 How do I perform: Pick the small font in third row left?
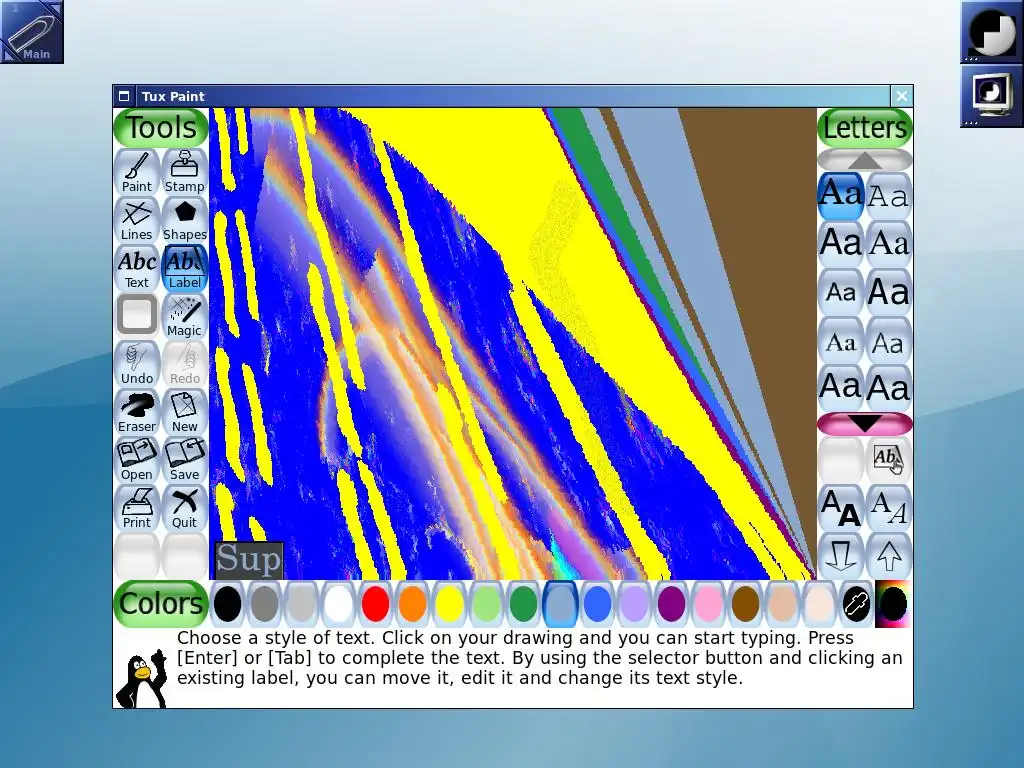point(840,292)
